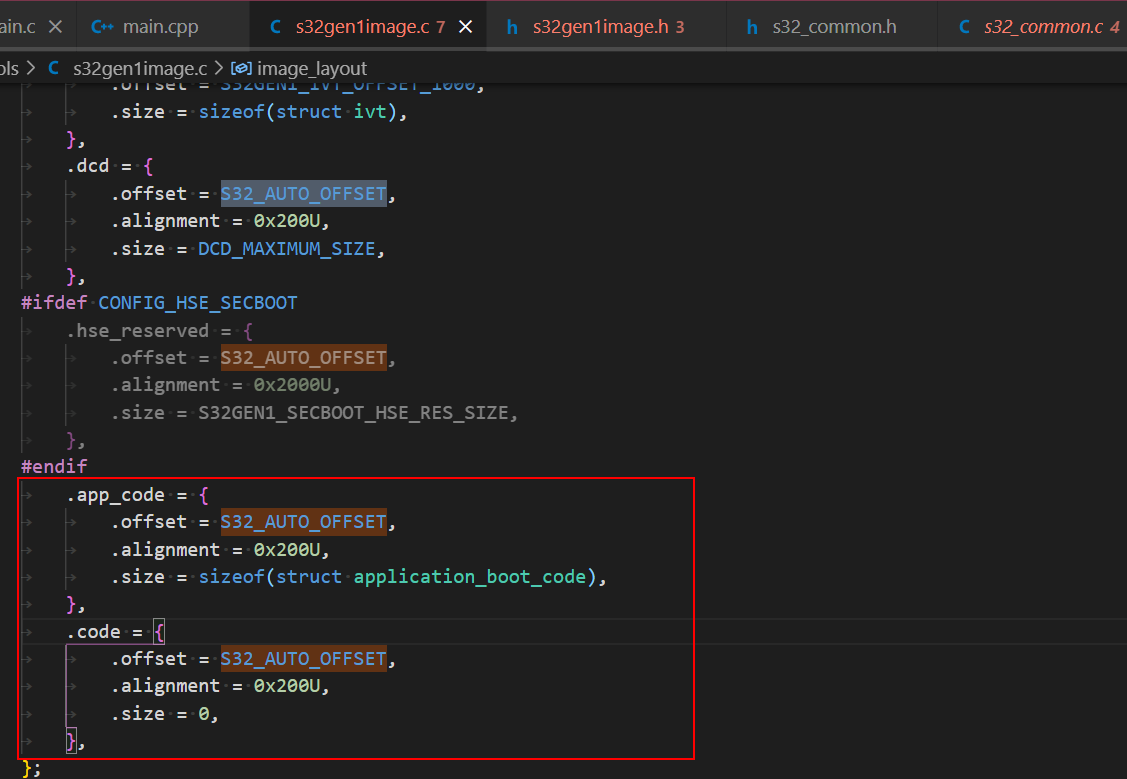Click the image_layout symbol icon in the breadcrumb

[x=241, y=68]
